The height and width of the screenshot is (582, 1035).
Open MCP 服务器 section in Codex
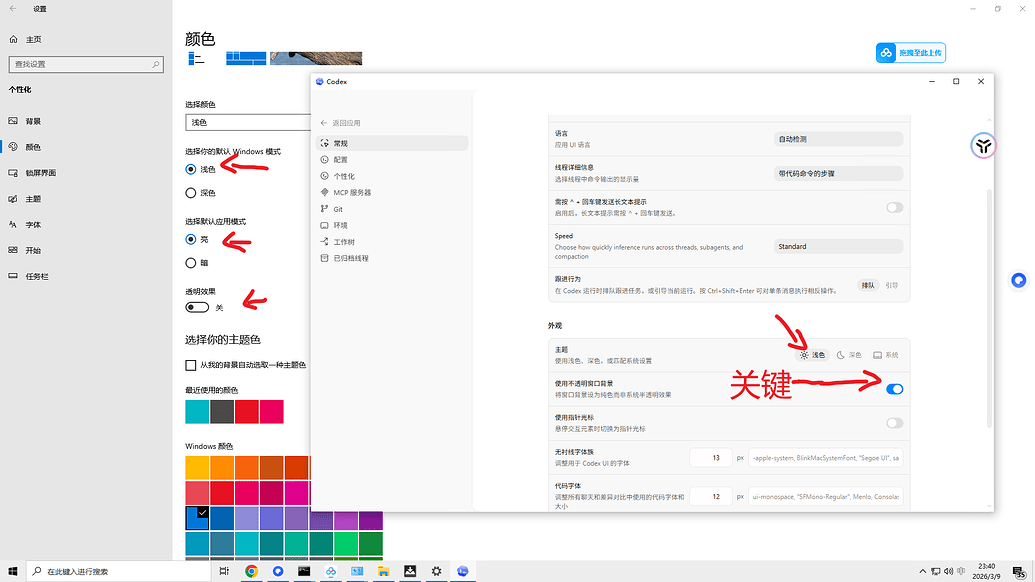[x=392, y=193]
